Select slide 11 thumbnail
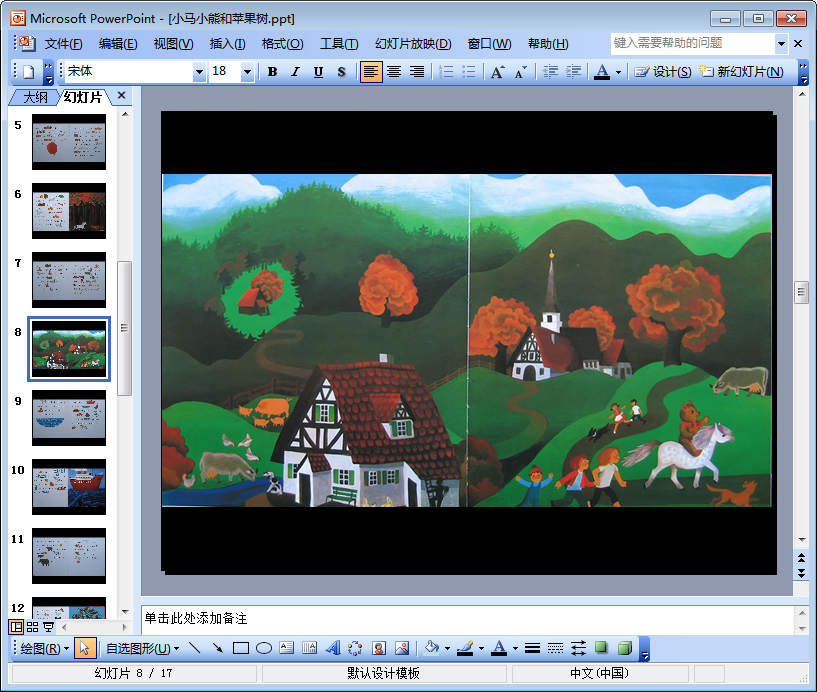This screenshot has height=692, width=817. click(x=69, y=556)
